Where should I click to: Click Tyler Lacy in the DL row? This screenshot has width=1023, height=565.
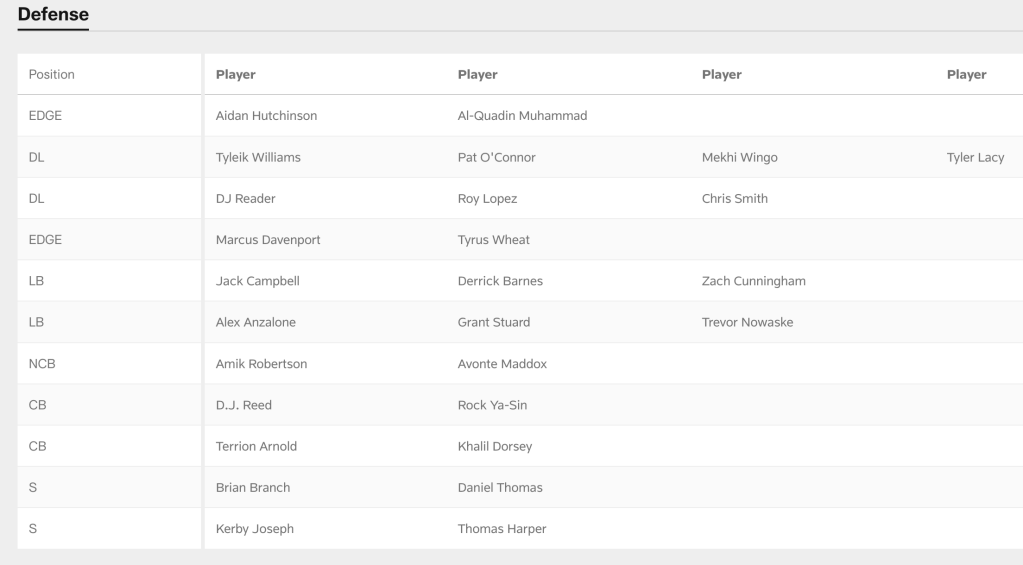click(975, 157)
